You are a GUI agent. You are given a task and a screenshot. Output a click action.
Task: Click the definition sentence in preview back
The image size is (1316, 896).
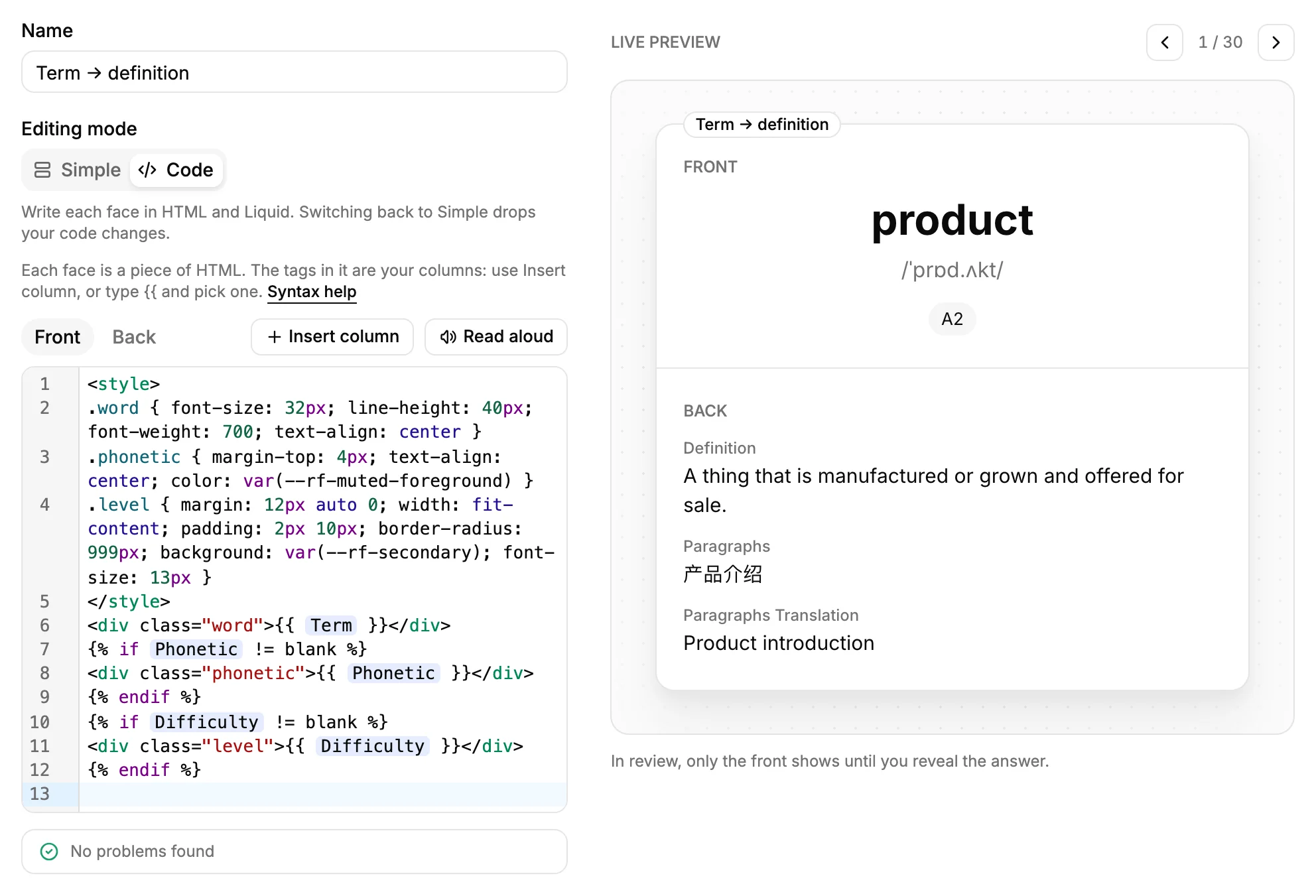coord(933,491)
